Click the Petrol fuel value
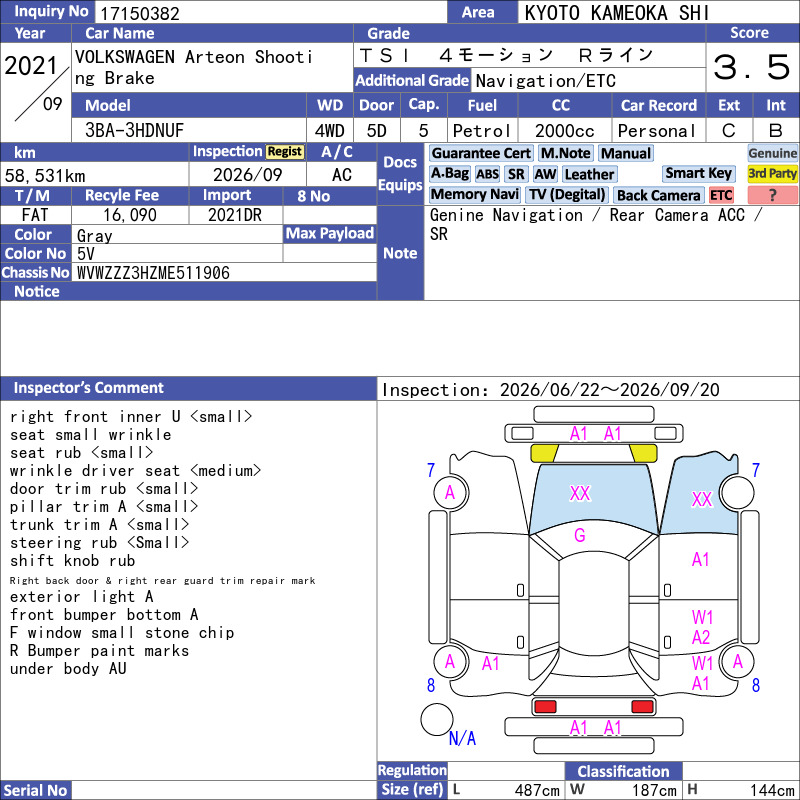 (x=482, y=131)
